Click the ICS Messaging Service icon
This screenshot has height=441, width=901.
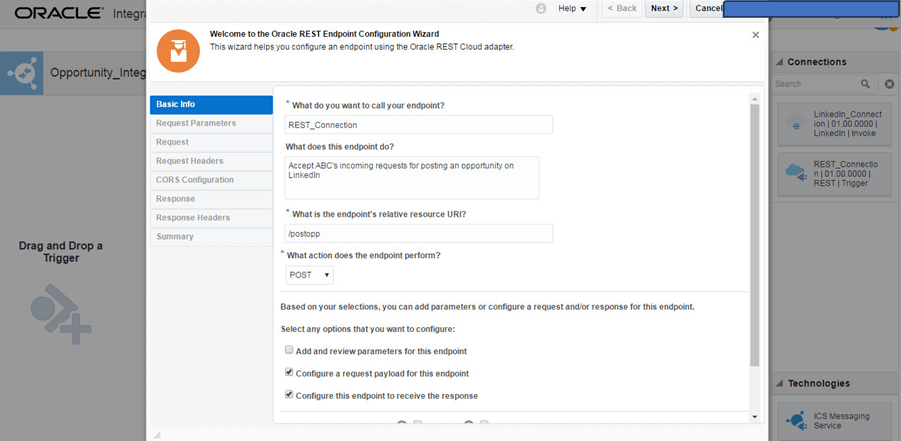[x=796, y=420]
